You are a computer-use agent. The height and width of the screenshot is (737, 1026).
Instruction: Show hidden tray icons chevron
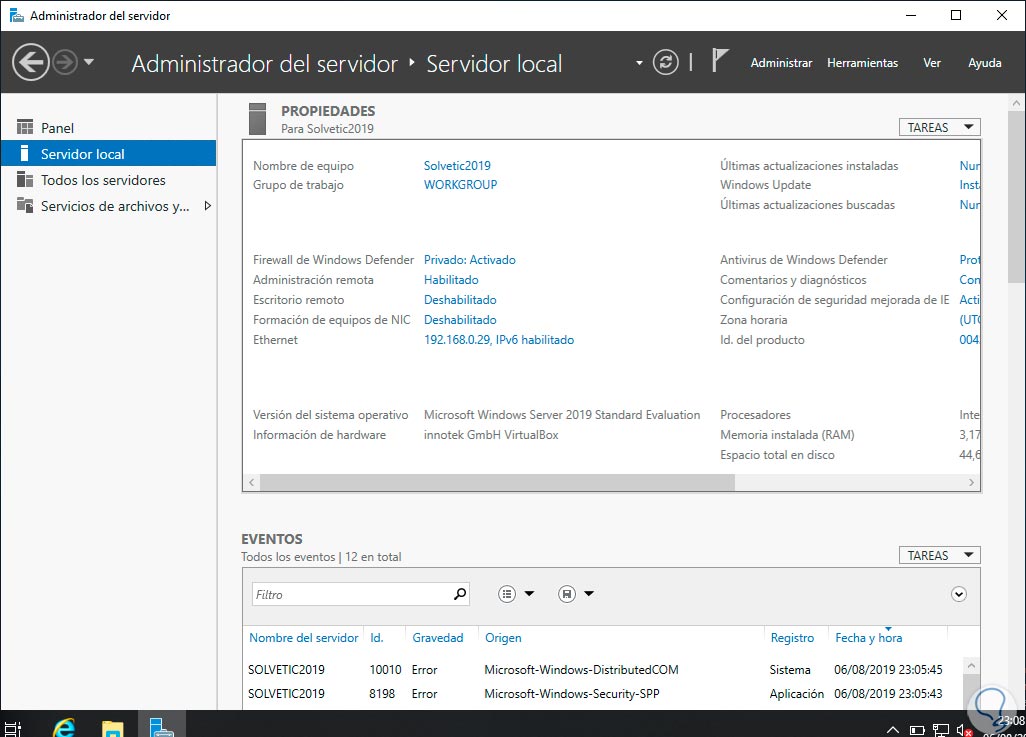[893, 729]
